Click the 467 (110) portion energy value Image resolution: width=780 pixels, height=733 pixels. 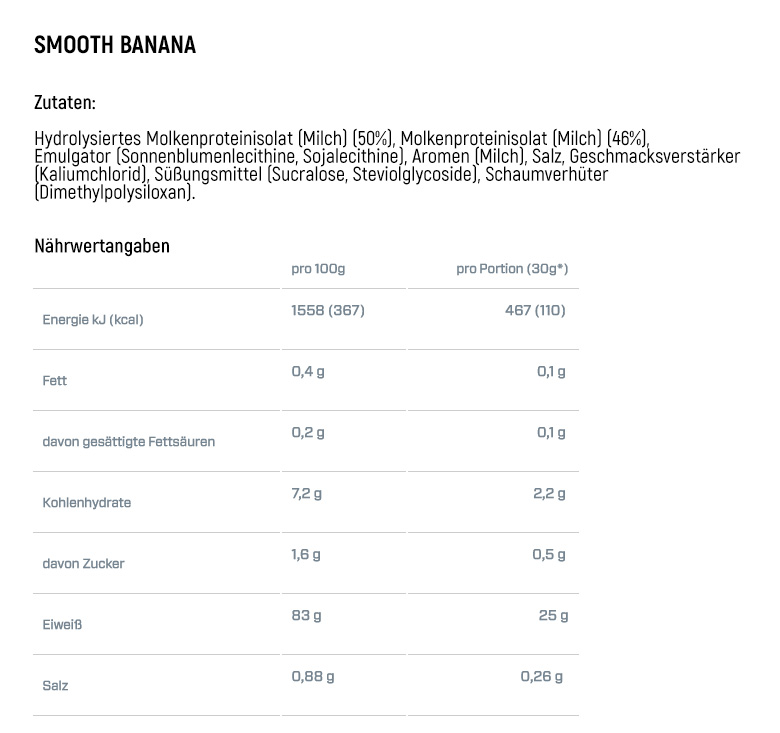535,310
